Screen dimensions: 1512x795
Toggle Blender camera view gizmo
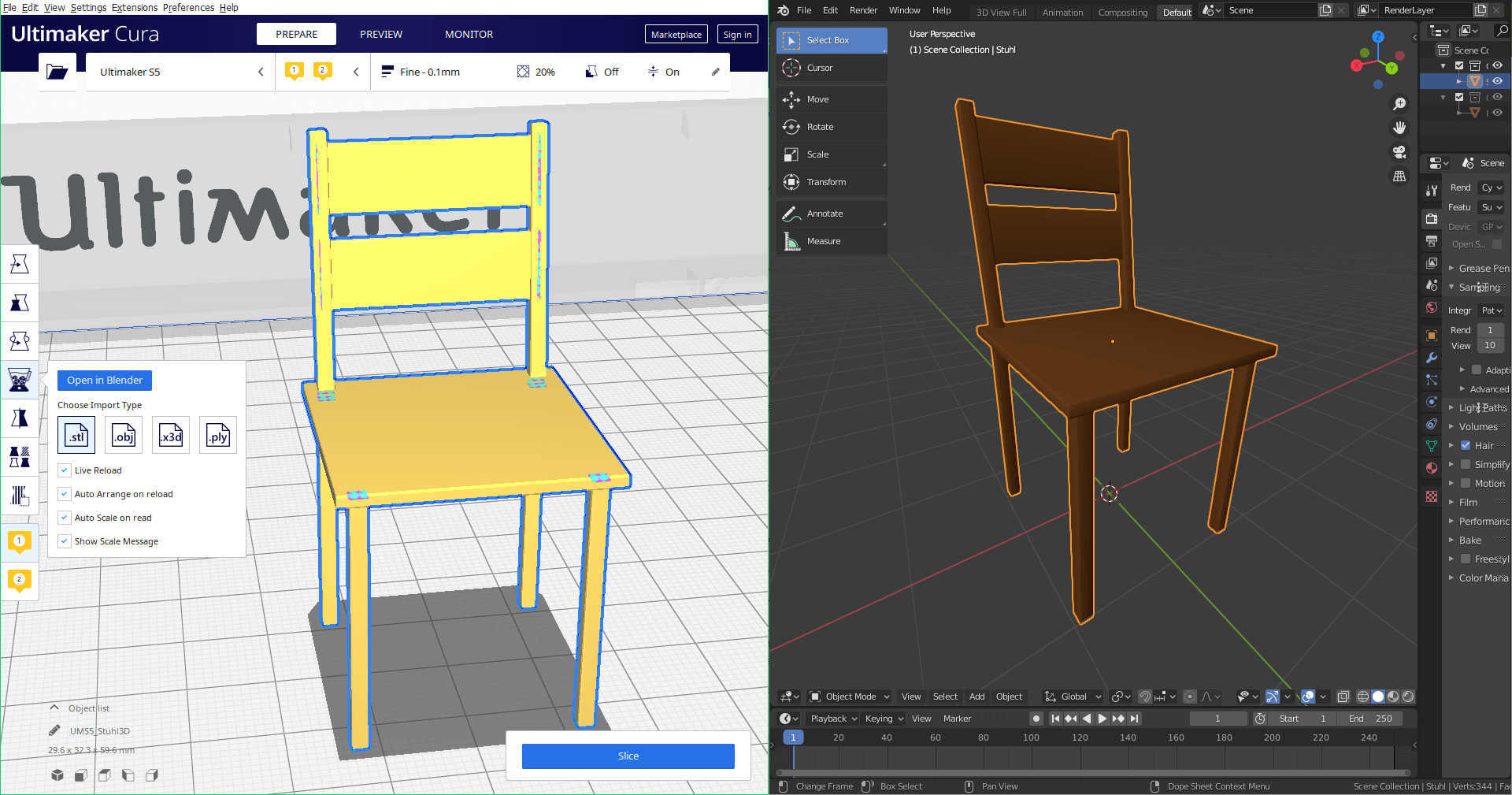[x=1399, y=152]
